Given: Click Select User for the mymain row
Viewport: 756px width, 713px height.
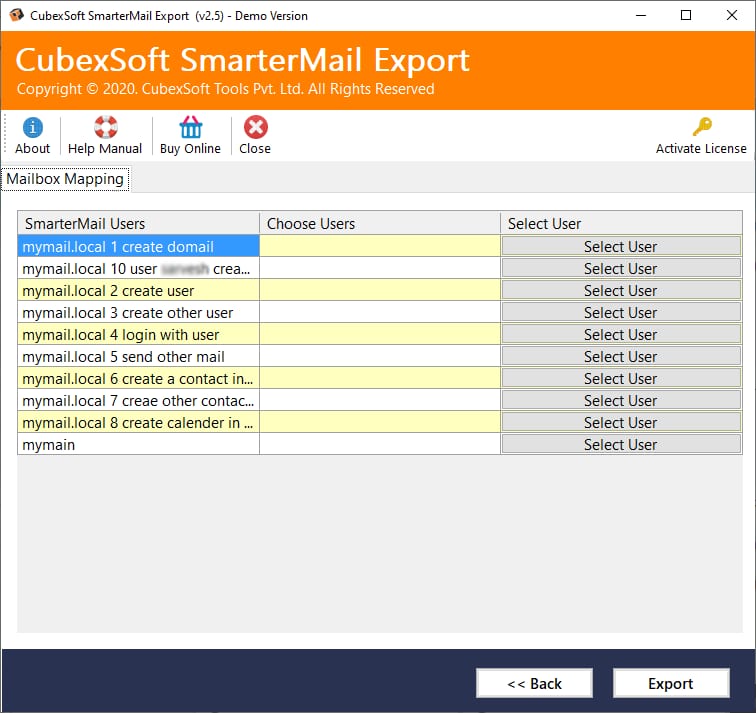Looking at the screenshot, I should point(621,444).
